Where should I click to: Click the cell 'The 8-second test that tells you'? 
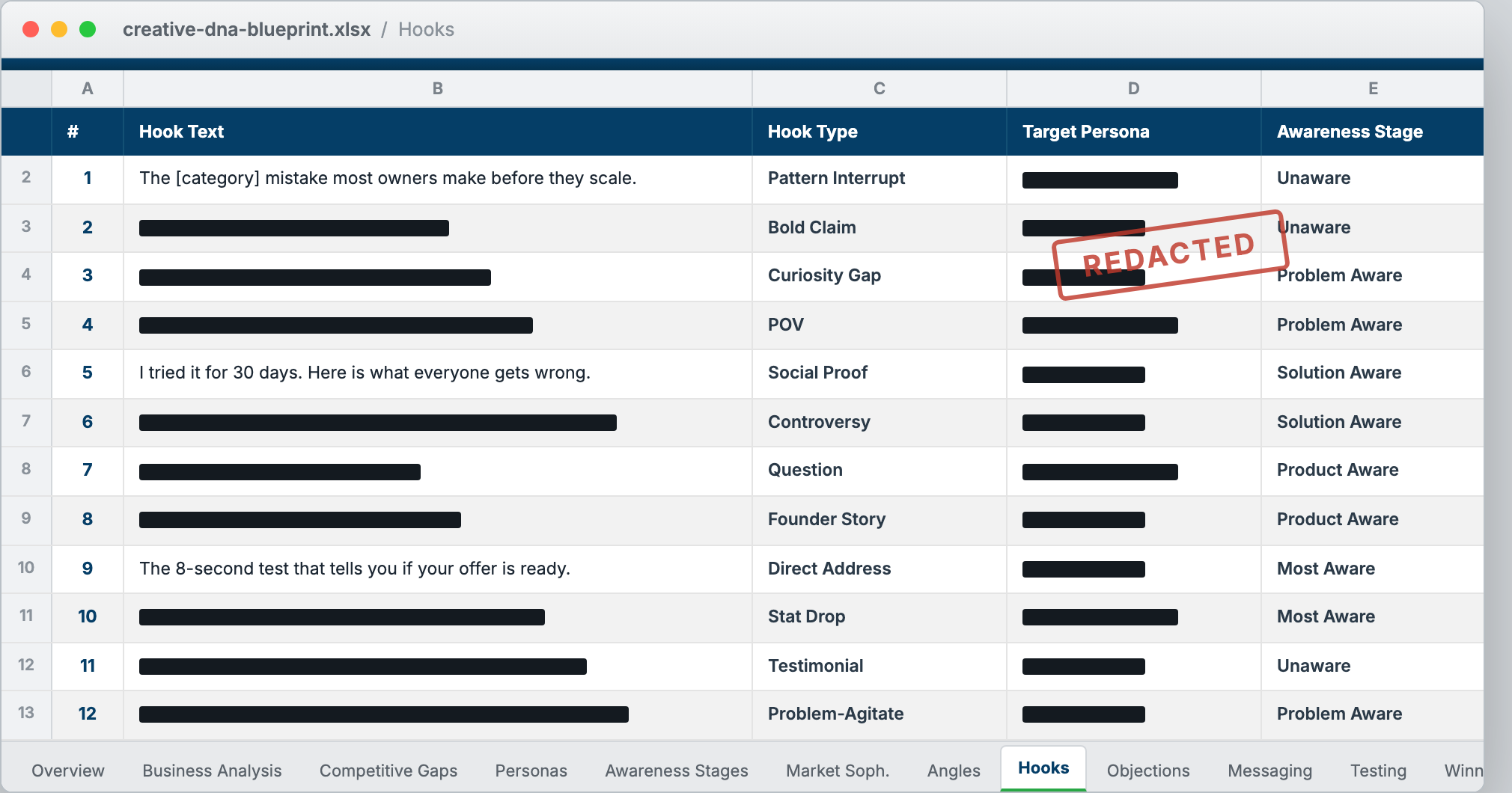[438, 569]
